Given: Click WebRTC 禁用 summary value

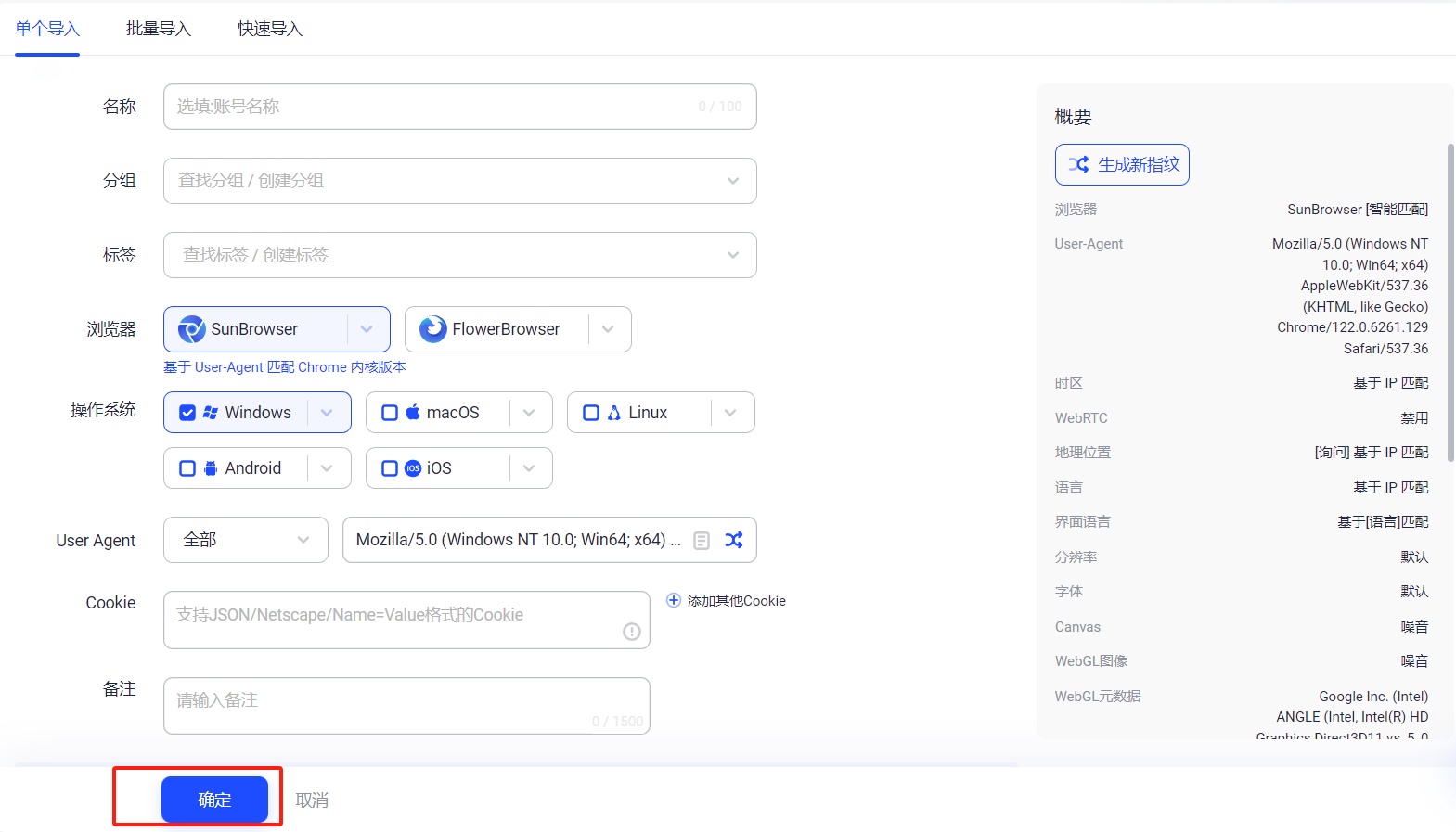Looking at the screenshot, I should pos(1414,418).
